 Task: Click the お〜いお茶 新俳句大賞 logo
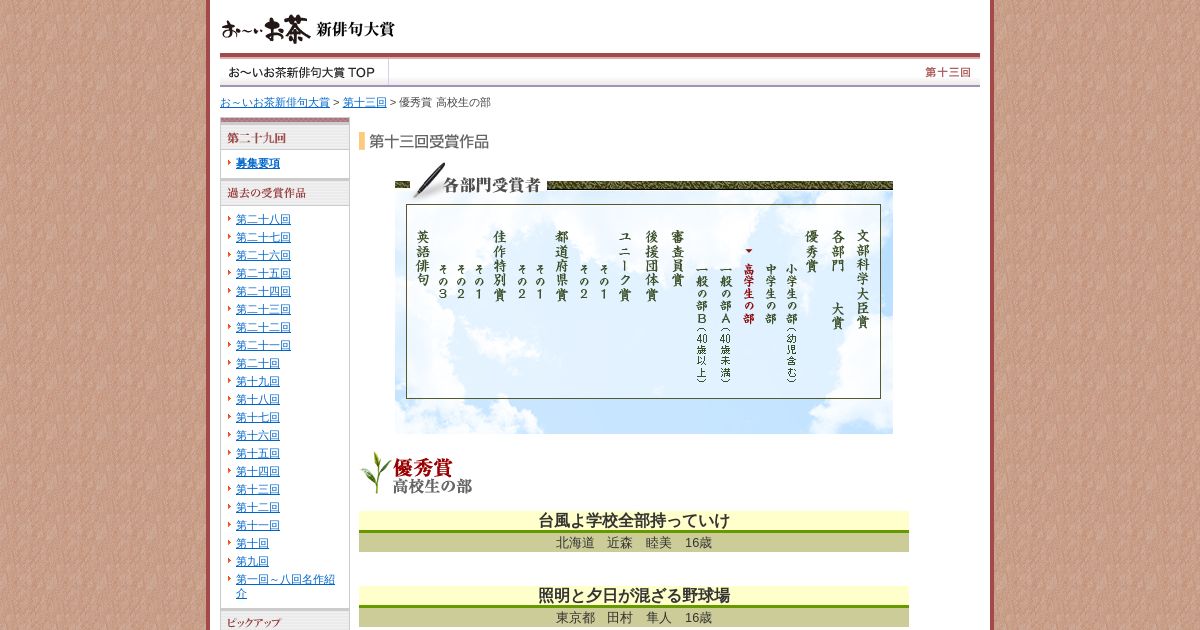pos(307,29)
